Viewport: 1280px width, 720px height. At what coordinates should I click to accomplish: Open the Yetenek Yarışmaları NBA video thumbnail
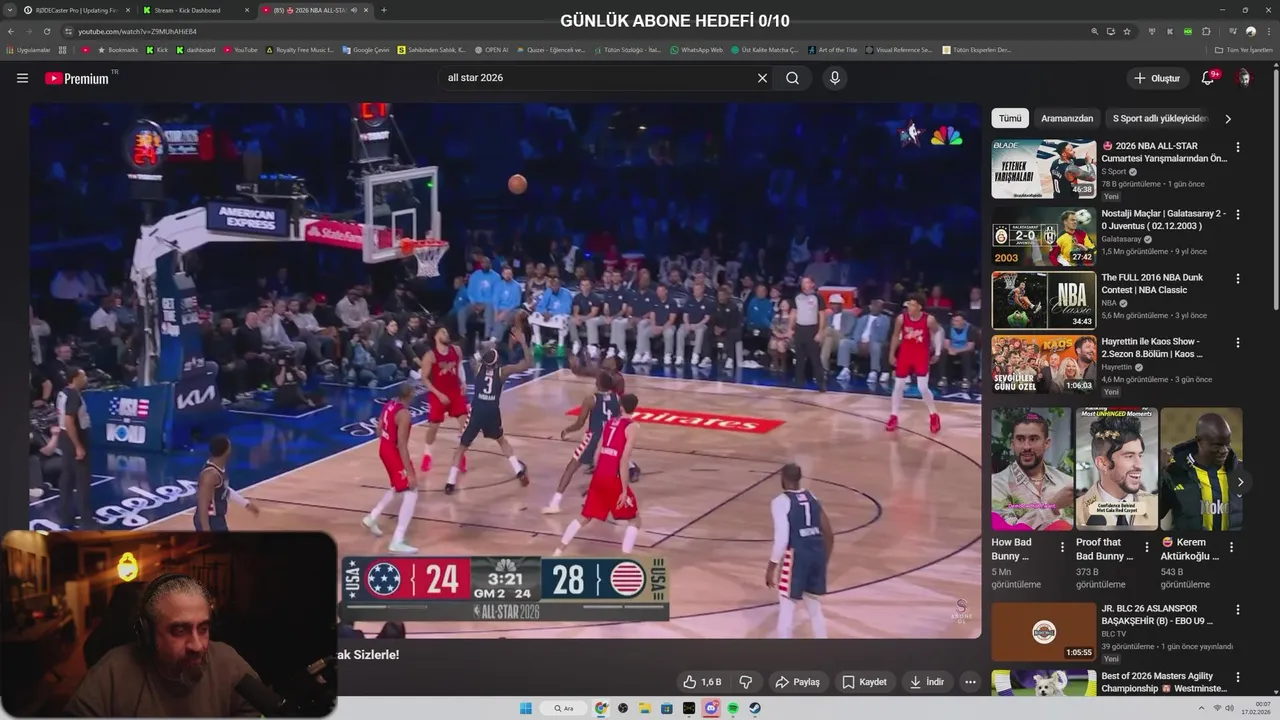click(x=1044, y=169)
